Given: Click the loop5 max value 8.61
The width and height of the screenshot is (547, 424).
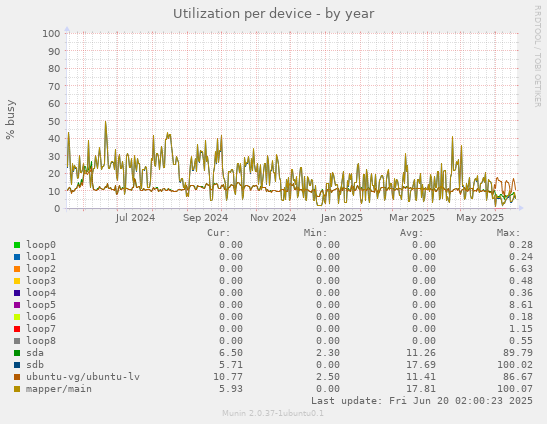Looking at the screenshot, I should pos(521,305).
